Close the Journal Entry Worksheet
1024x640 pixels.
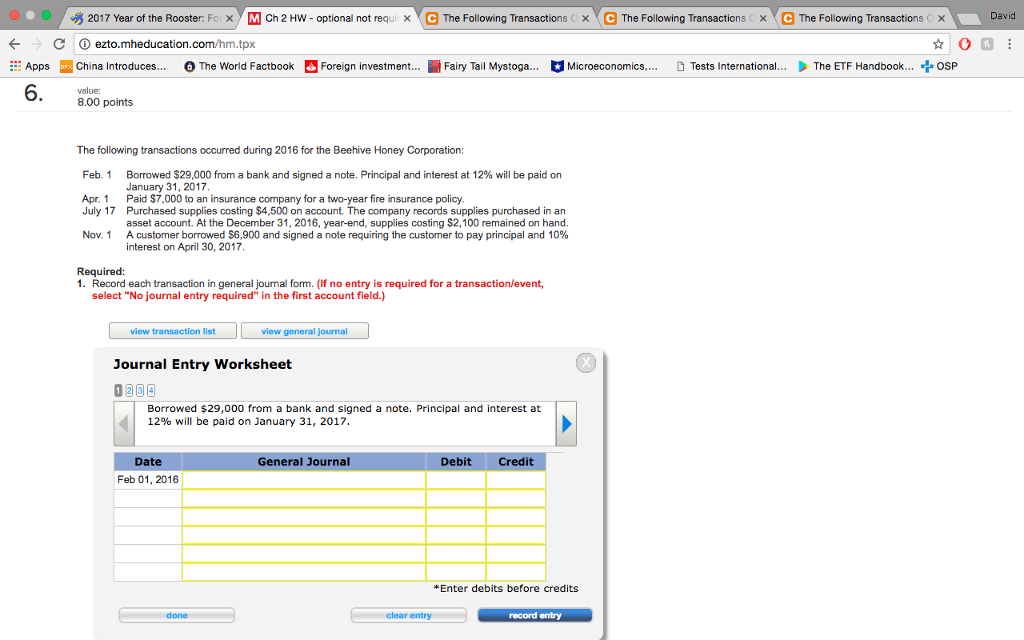(585, 362)
